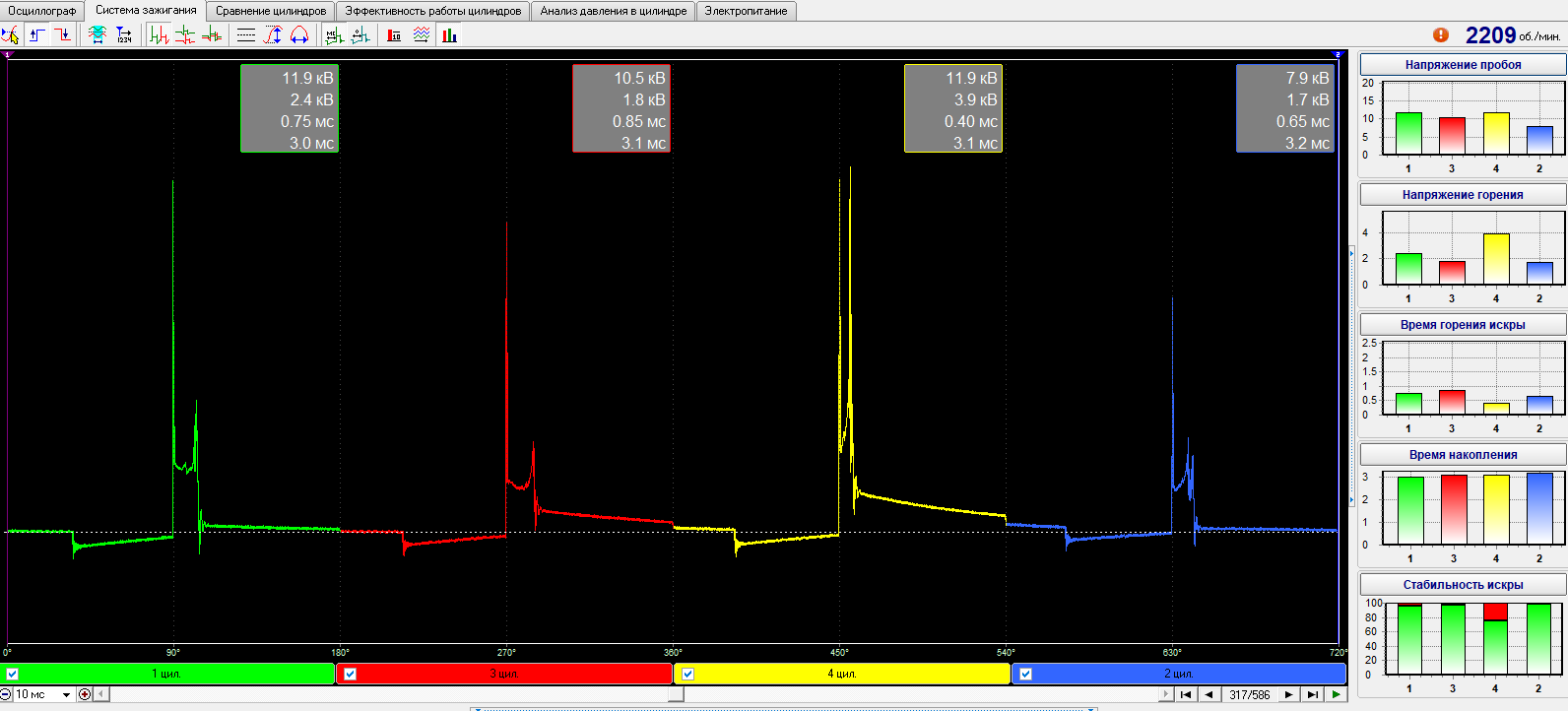Click the Время горения искры panel header
The image size is (1568, 711).
click(1463, 325)
